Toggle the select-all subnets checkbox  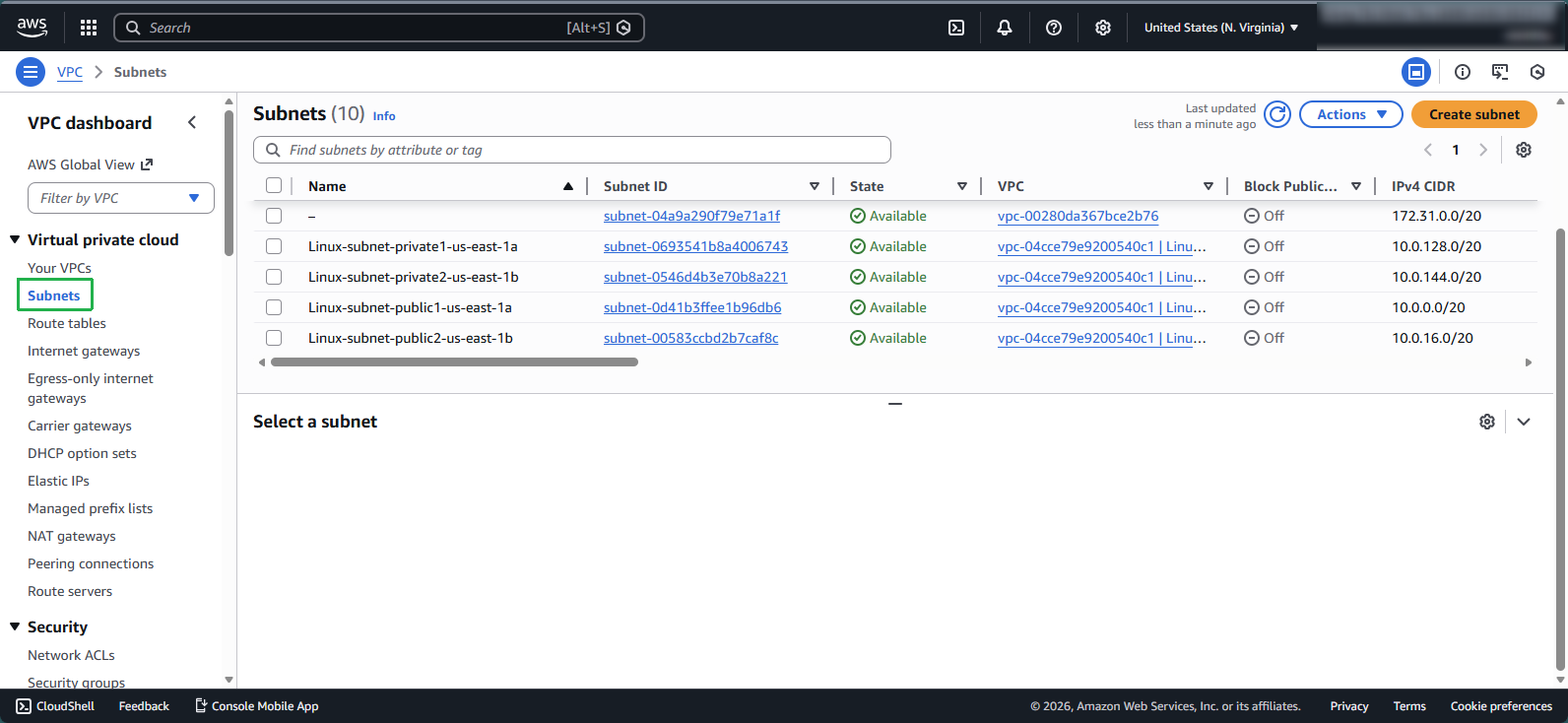[x=274, y=185]
